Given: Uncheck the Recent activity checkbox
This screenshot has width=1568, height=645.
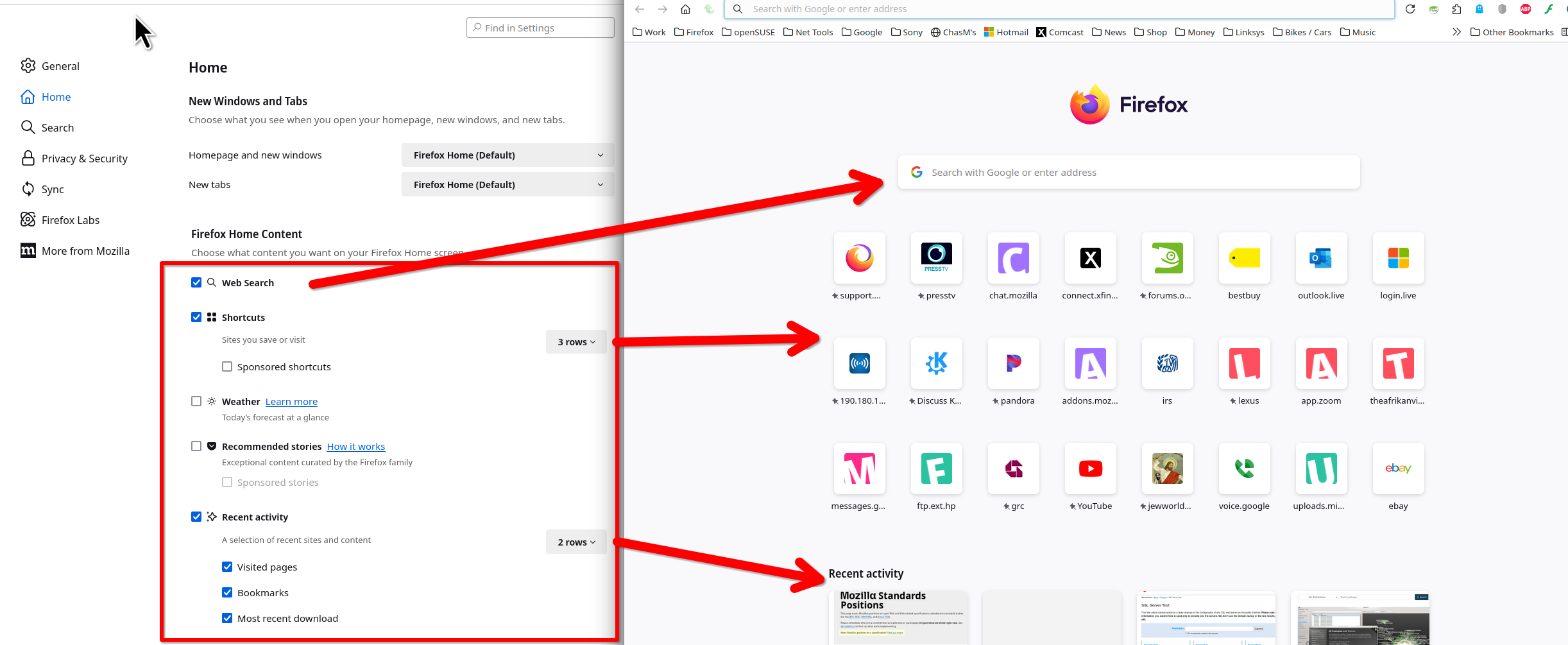Looking at the screenshot, I should (196, 517).
